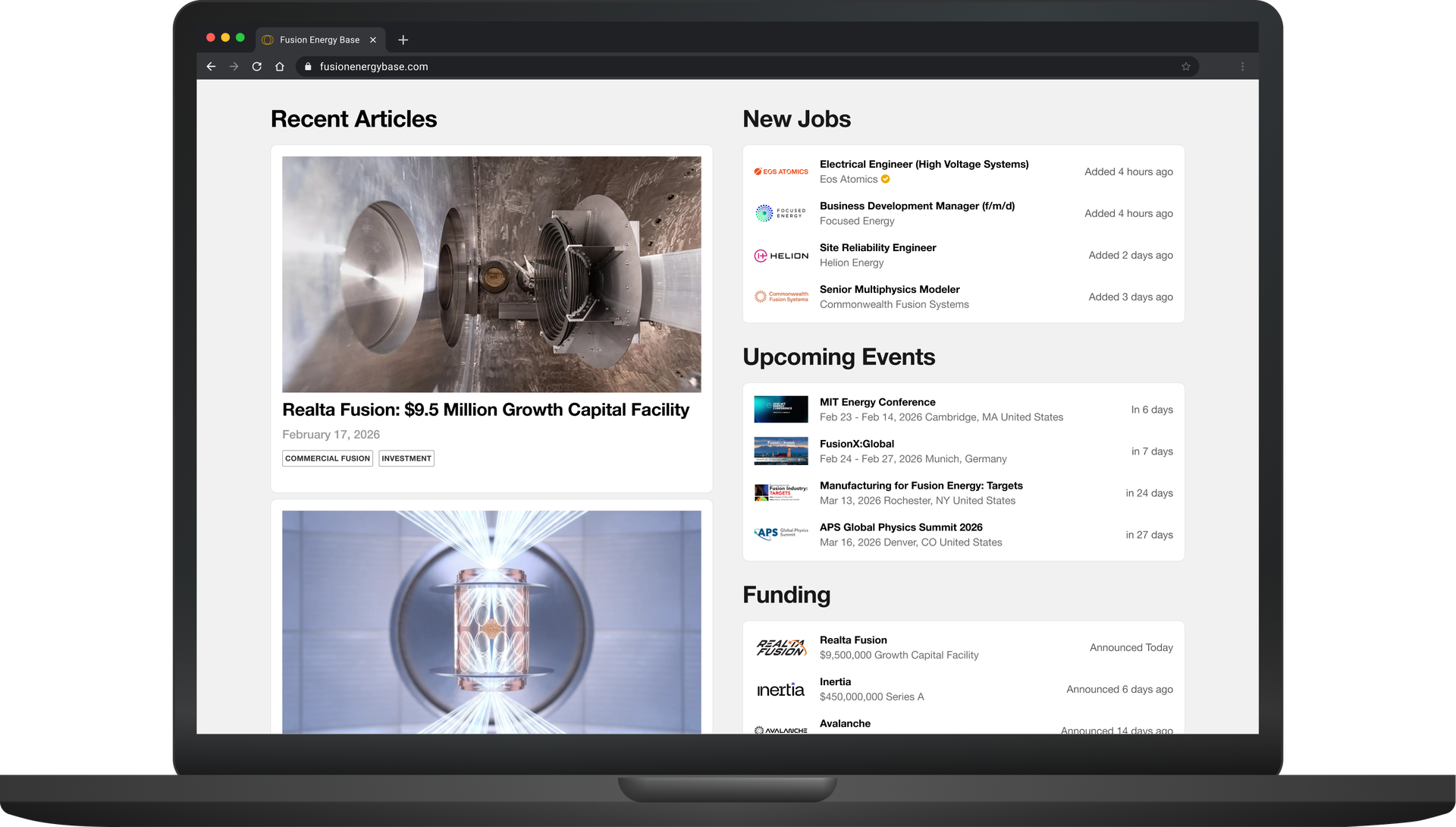Open the Realta Fusion article image
This screenshot has height=827, width=1456.
(x=491, y=274)
